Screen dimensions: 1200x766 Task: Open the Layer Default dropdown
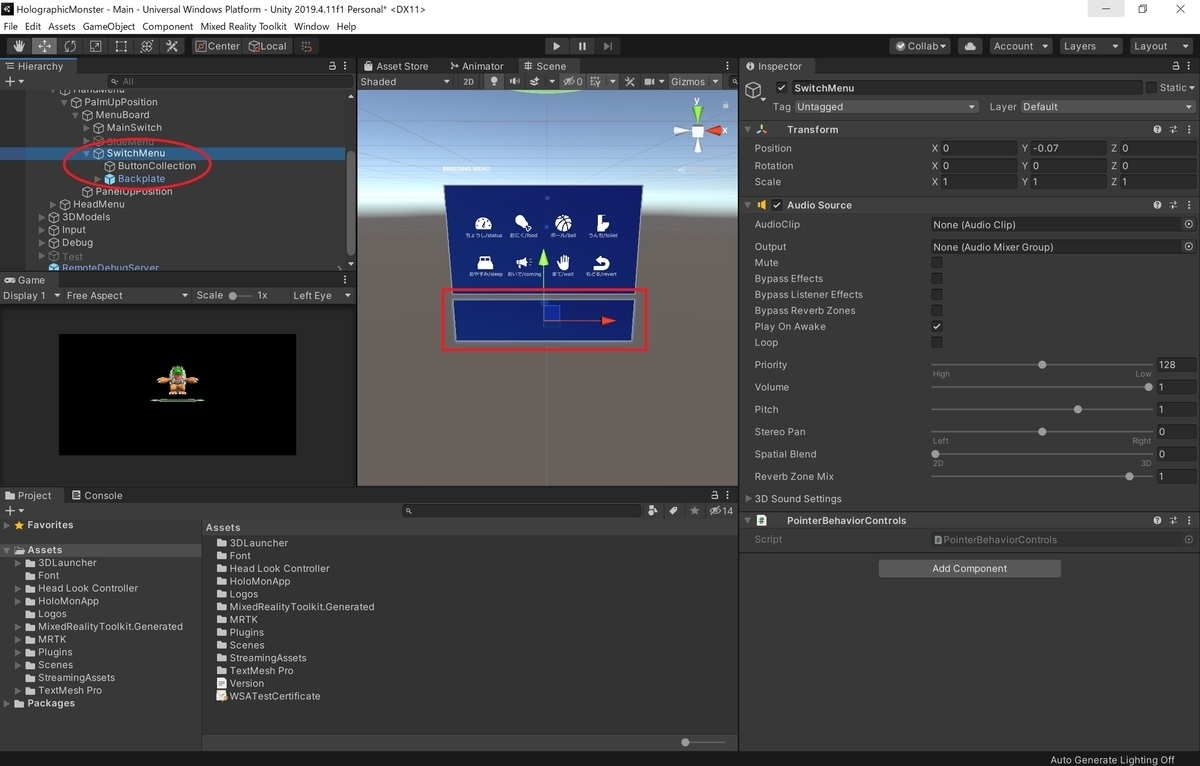(1108, 107)
